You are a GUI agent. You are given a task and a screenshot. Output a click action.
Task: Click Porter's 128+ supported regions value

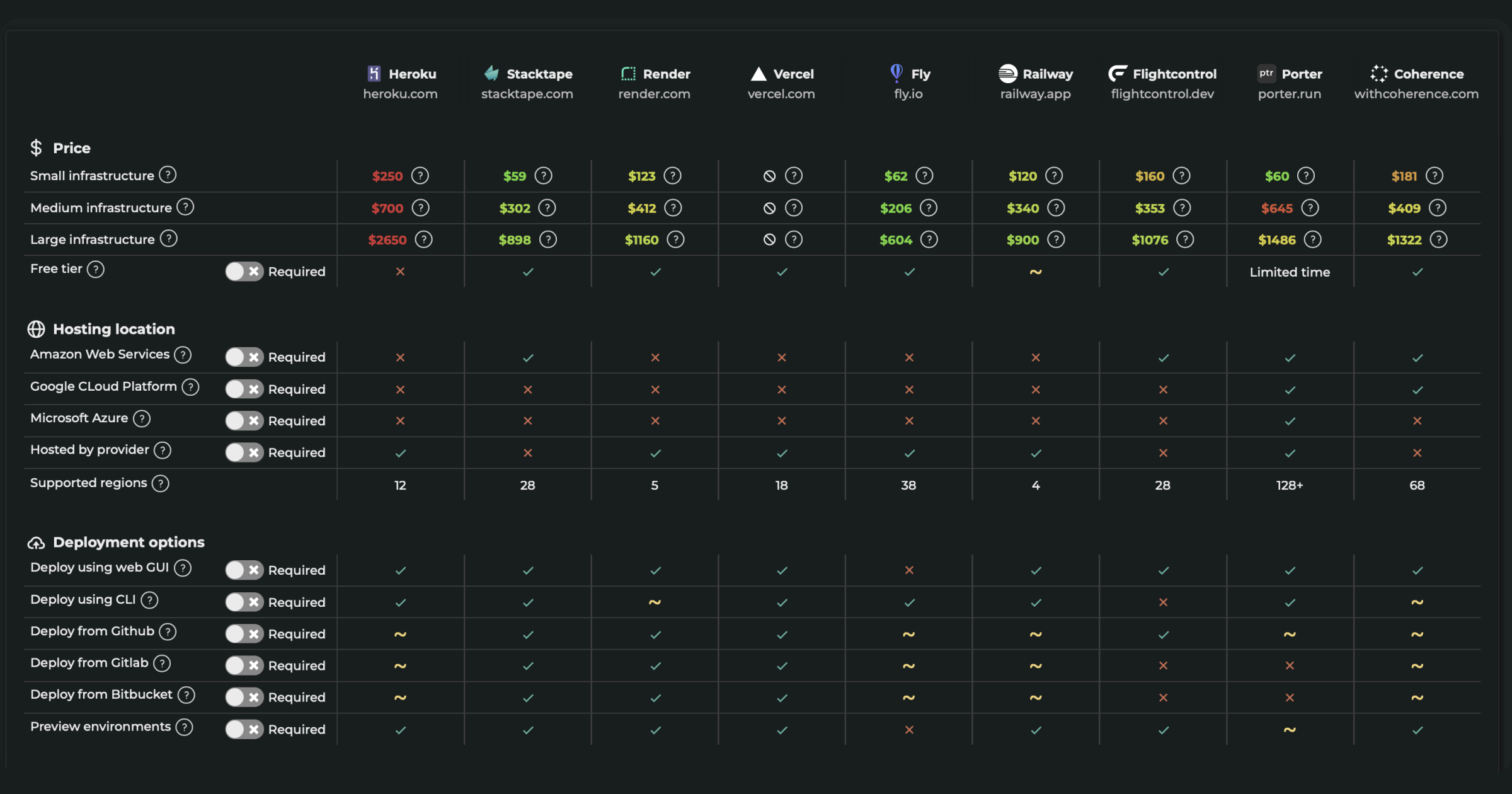pyautogui.click(x=1290, y=485)
